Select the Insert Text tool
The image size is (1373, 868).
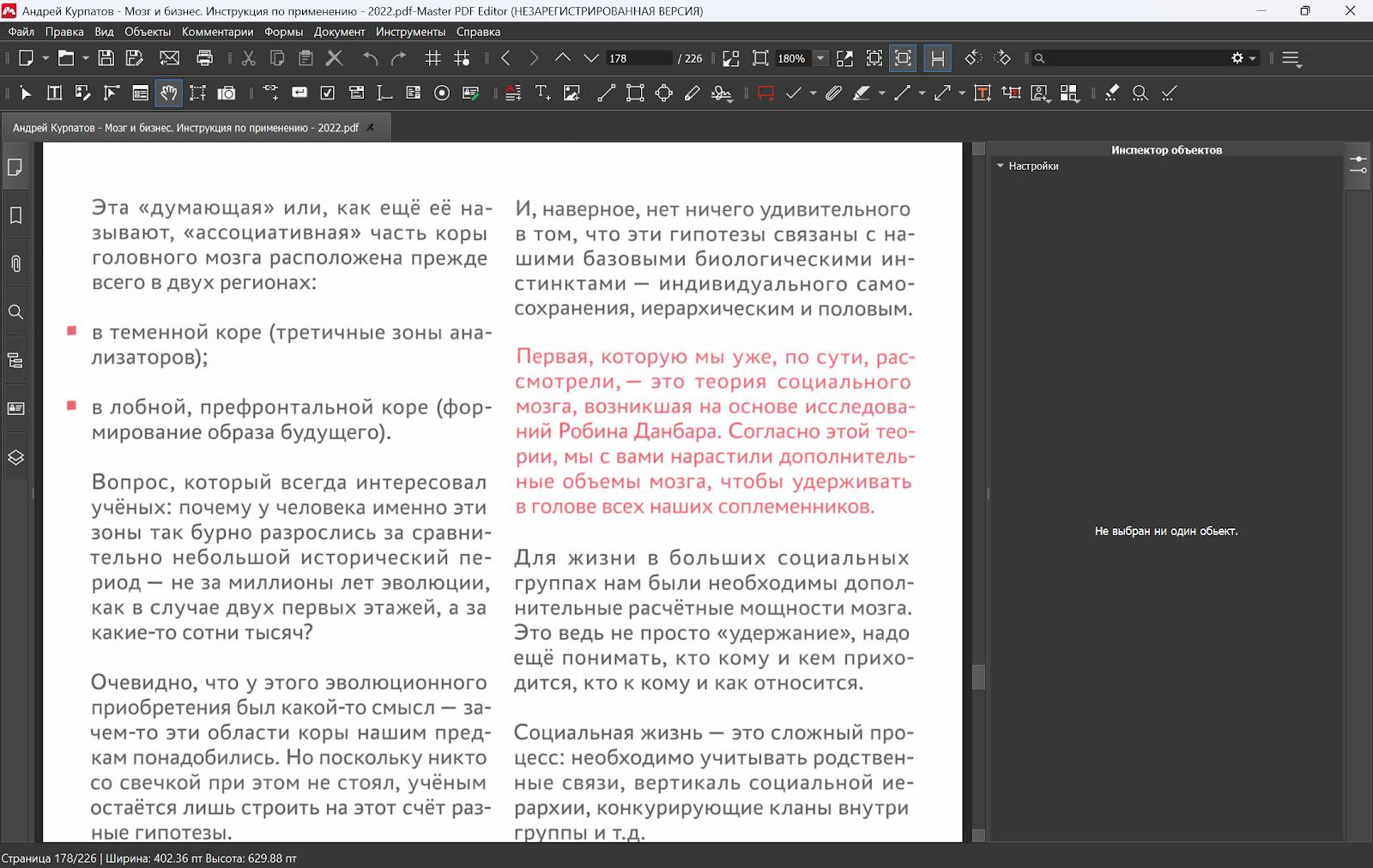tap(542, 93)
